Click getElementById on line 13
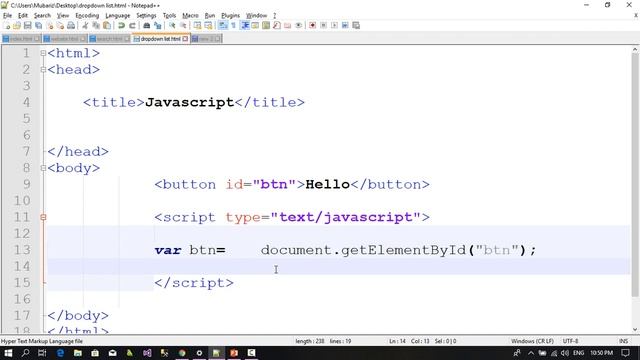Screen dimensions: 640x360 (403, 250)
